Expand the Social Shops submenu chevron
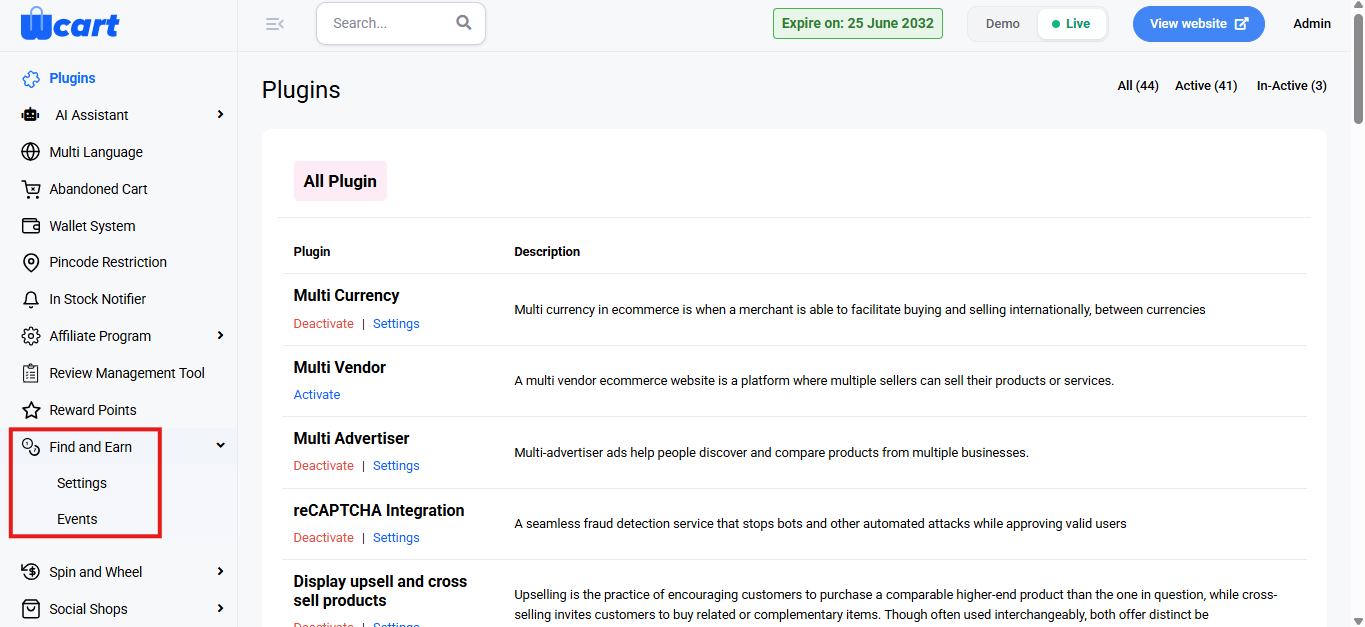The image size is (1365, 627). pyautogui.click(x=220, y=609)
